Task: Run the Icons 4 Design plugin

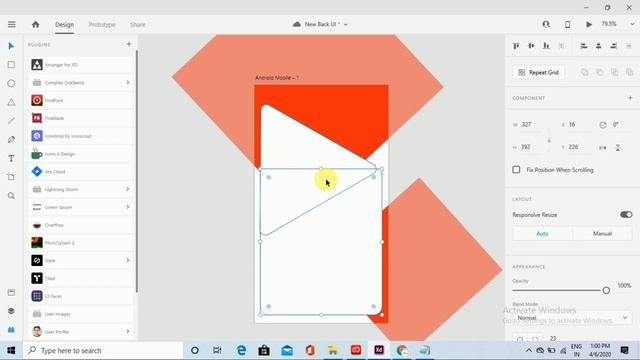Action: (81, 154)
